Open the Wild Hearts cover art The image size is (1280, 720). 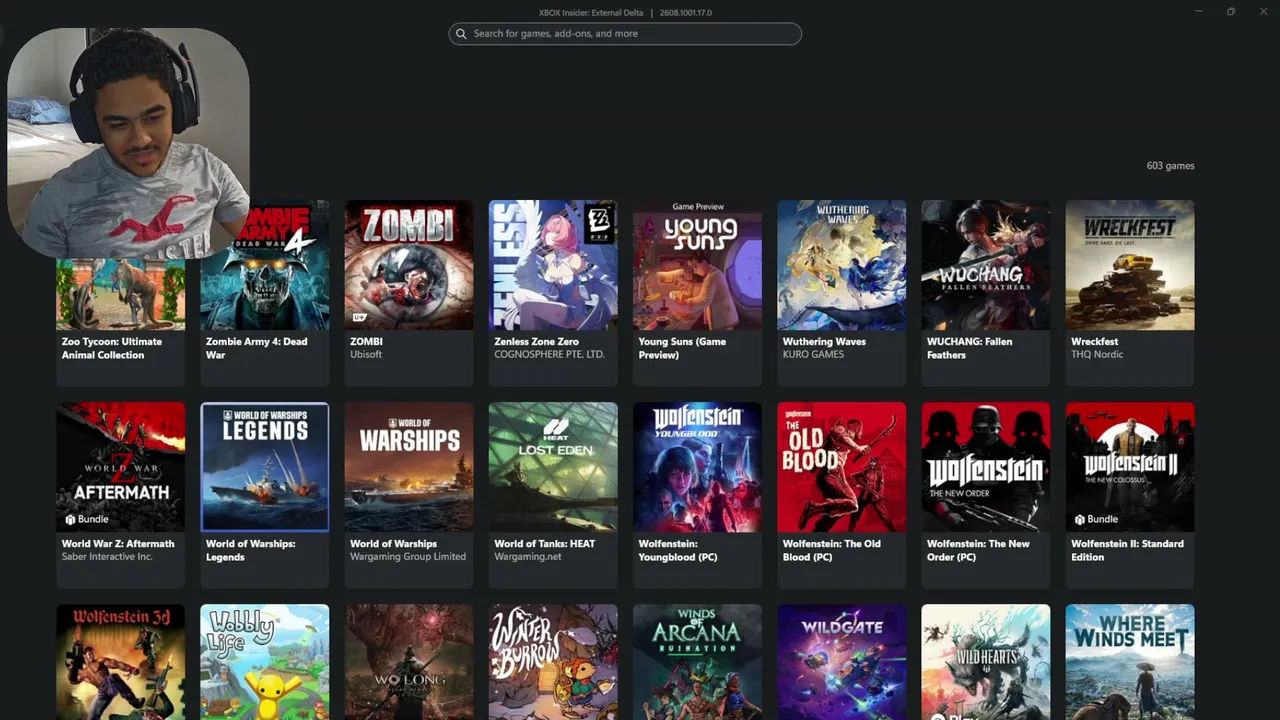coord(986,662)
